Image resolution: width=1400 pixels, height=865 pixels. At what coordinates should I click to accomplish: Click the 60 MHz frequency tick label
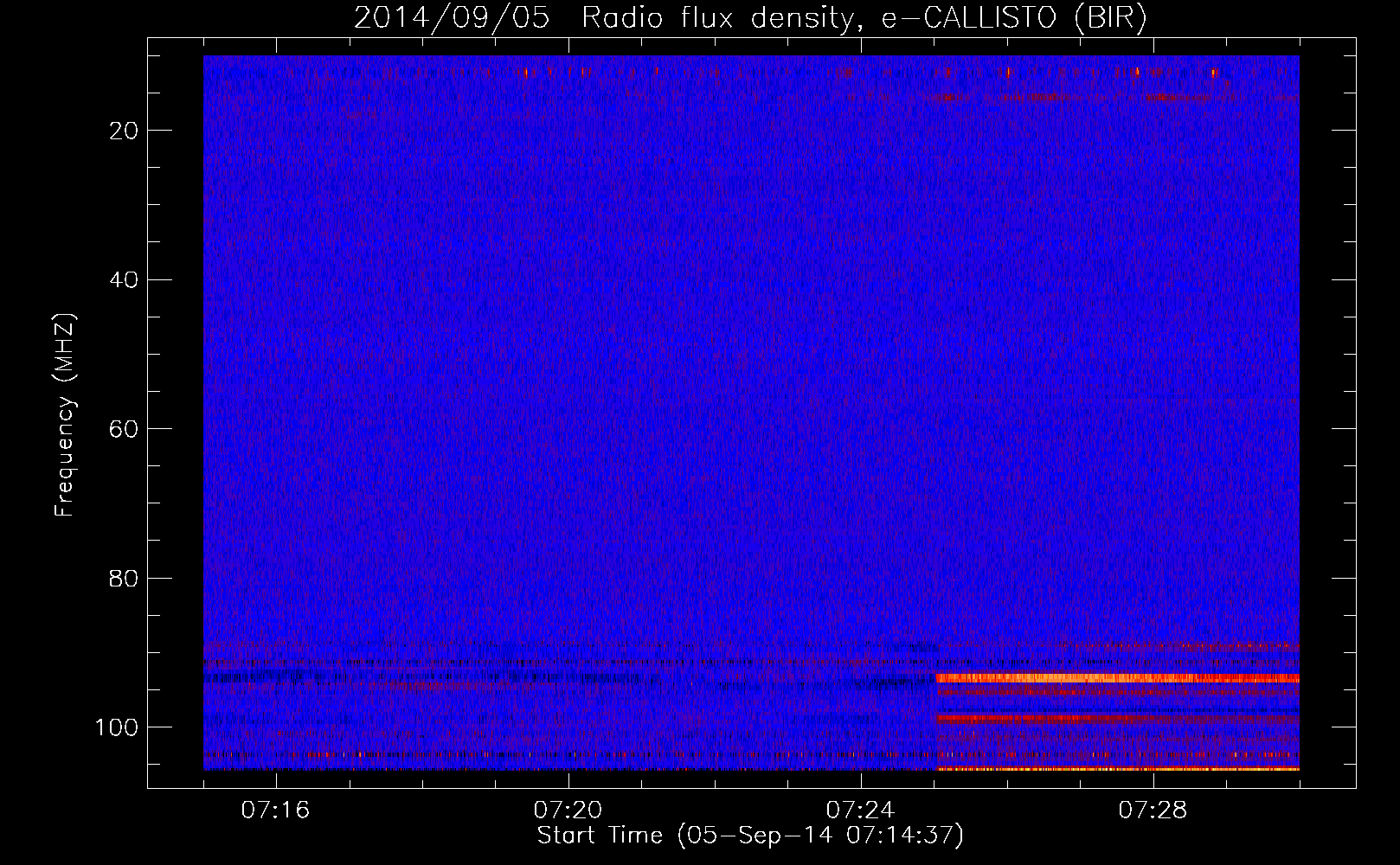(x=125, y=429)
